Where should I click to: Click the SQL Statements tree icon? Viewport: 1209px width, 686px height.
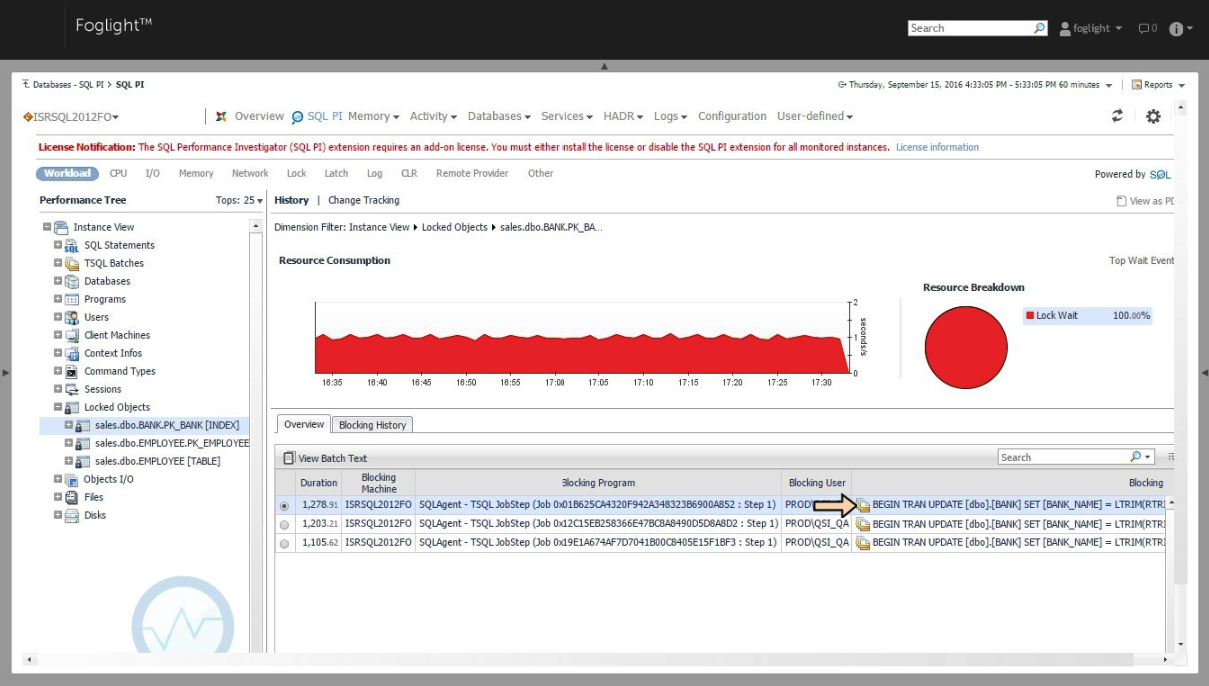[72, 245]
